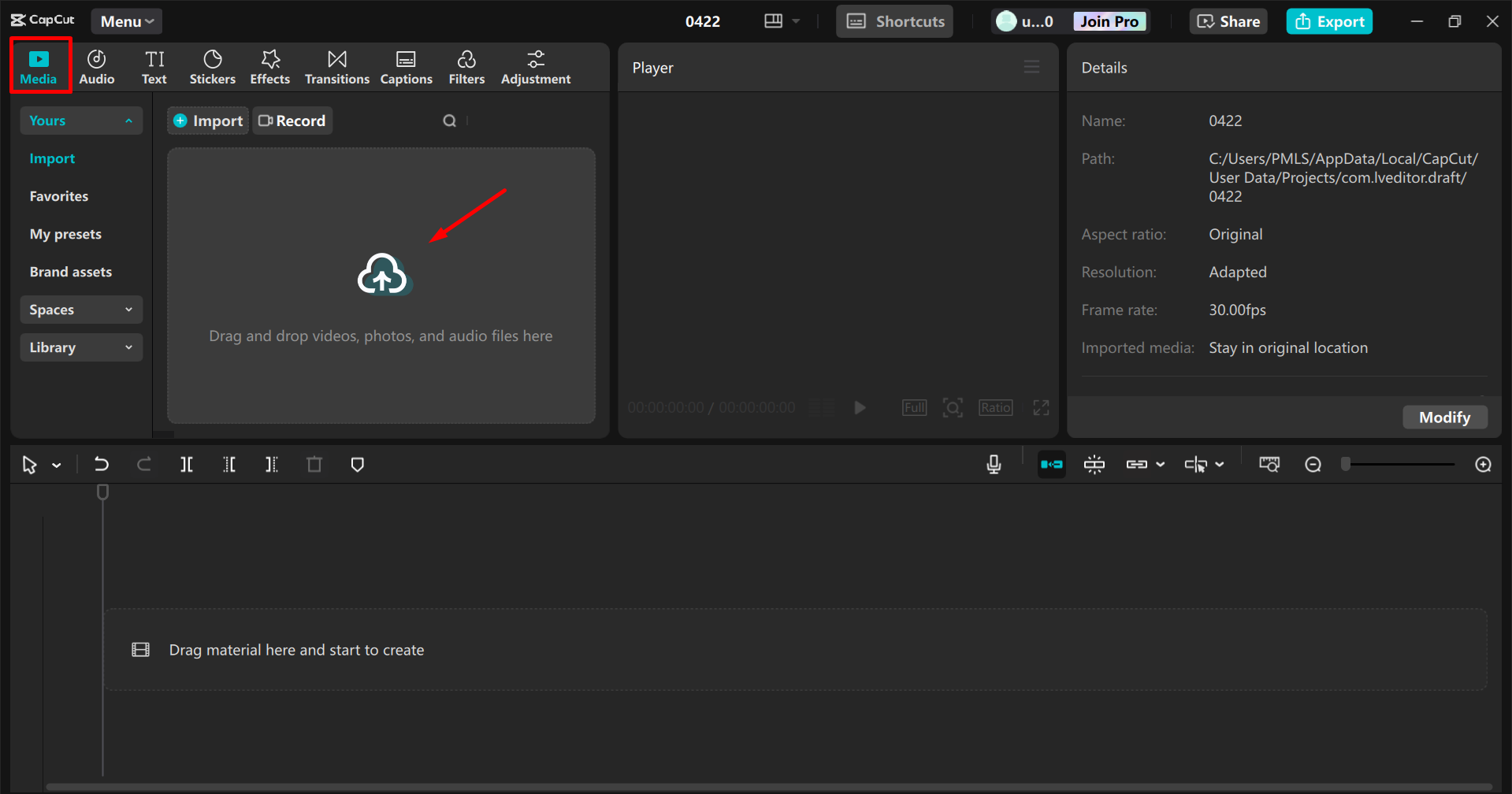
Task: Switch to the Audio tab
Action: point(97,67)
